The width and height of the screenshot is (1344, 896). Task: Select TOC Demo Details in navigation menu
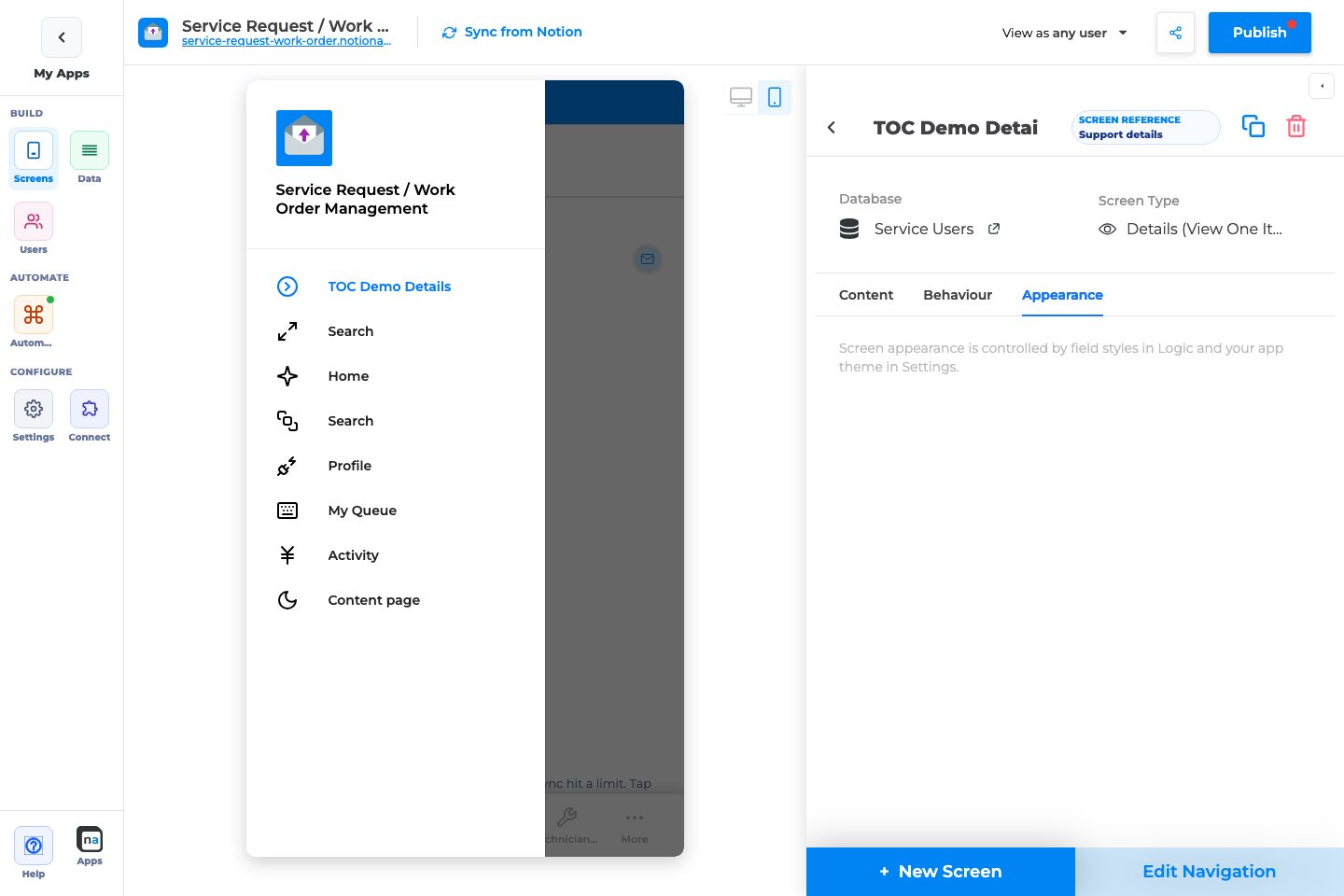[x=395, y=287]
